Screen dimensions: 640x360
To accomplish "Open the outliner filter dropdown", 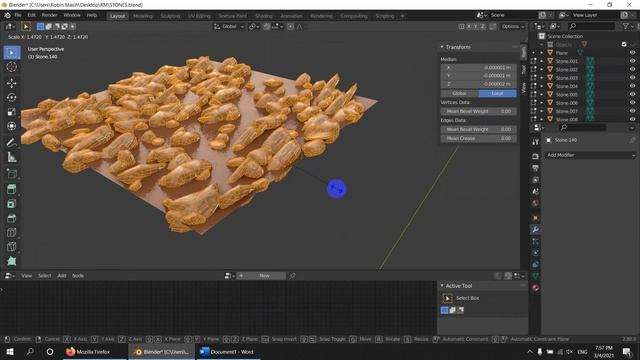I will (627, 26).
